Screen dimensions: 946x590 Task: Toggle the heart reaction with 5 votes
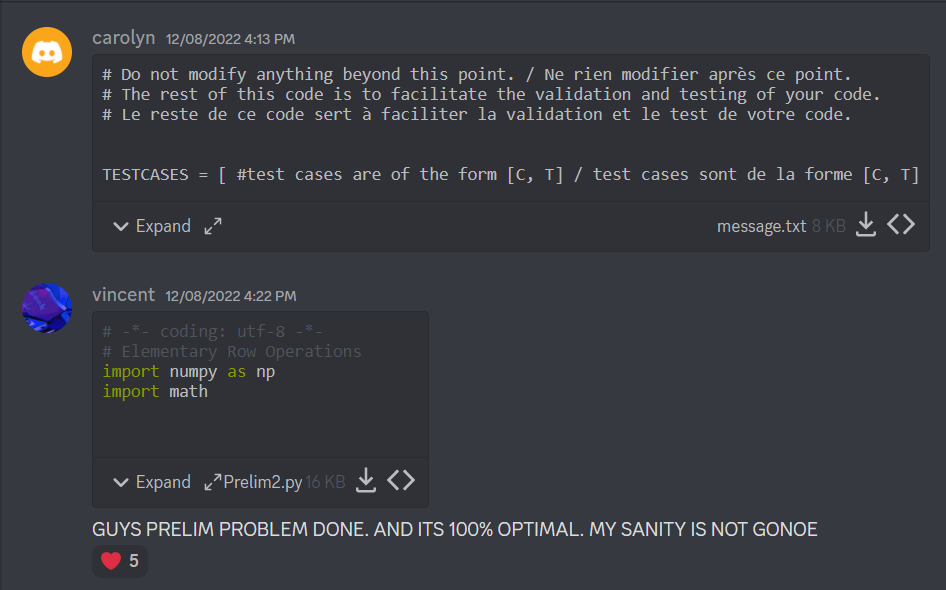click(x=119, y=561)
